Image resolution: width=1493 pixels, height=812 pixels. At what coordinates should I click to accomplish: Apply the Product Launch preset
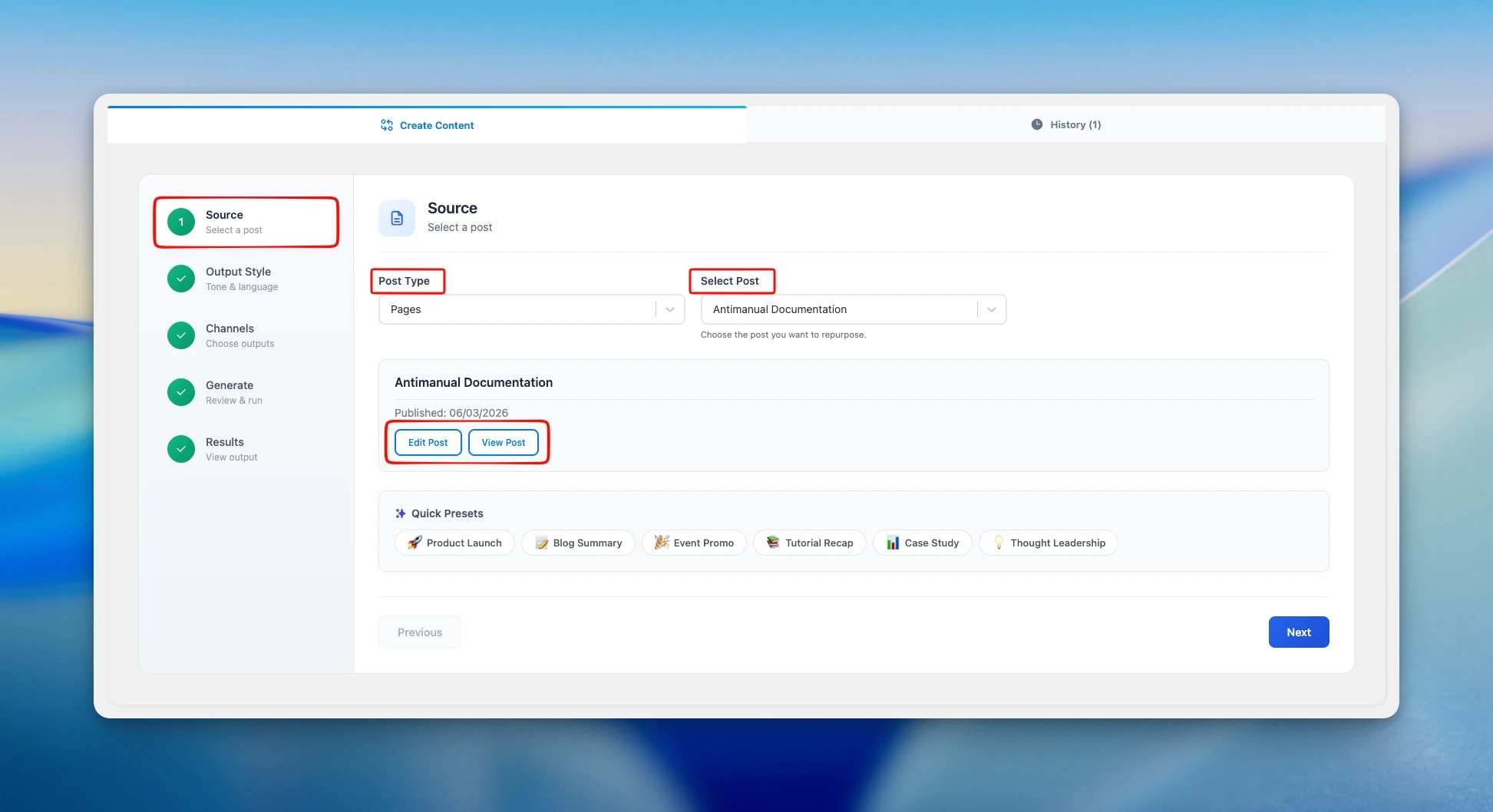(454, 543)
